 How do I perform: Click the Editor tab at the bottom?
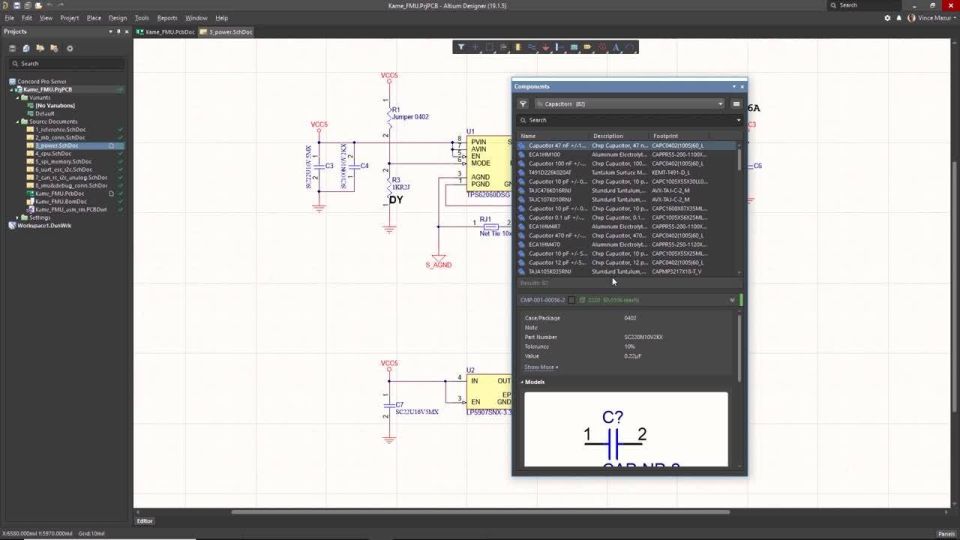[x=145, y=521]
